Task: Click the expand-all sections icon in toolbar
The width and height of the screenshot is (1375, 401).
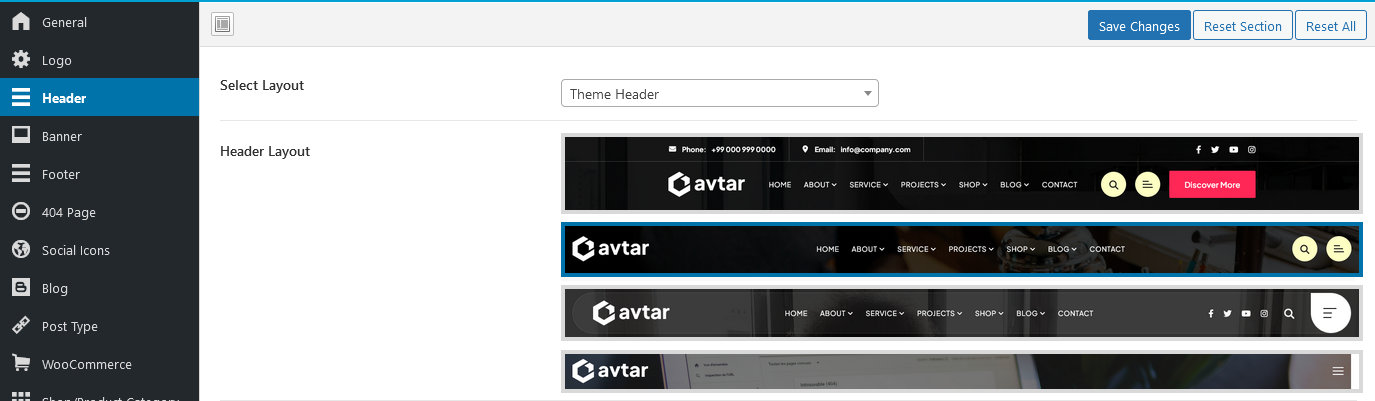Action: point(222,25)
